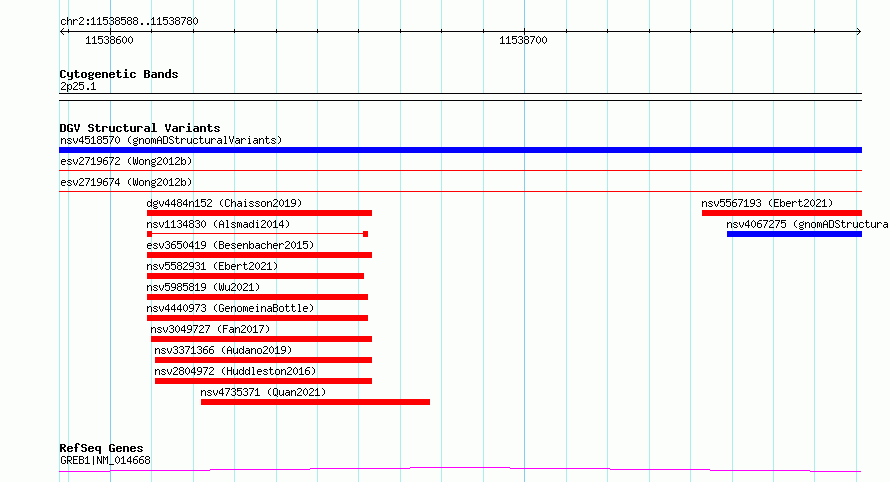Click the chr2:11538588..11538780 region label
This screenshot has width=890, height=482.
[x=129, y=22]
